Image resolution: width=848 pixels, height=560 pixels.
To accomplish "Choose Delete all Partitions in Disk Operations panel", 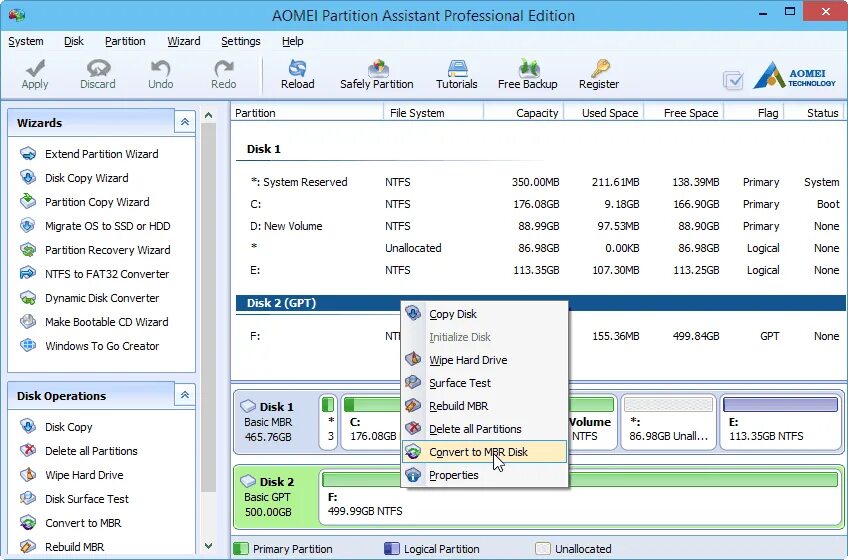I will pos(91,451).
